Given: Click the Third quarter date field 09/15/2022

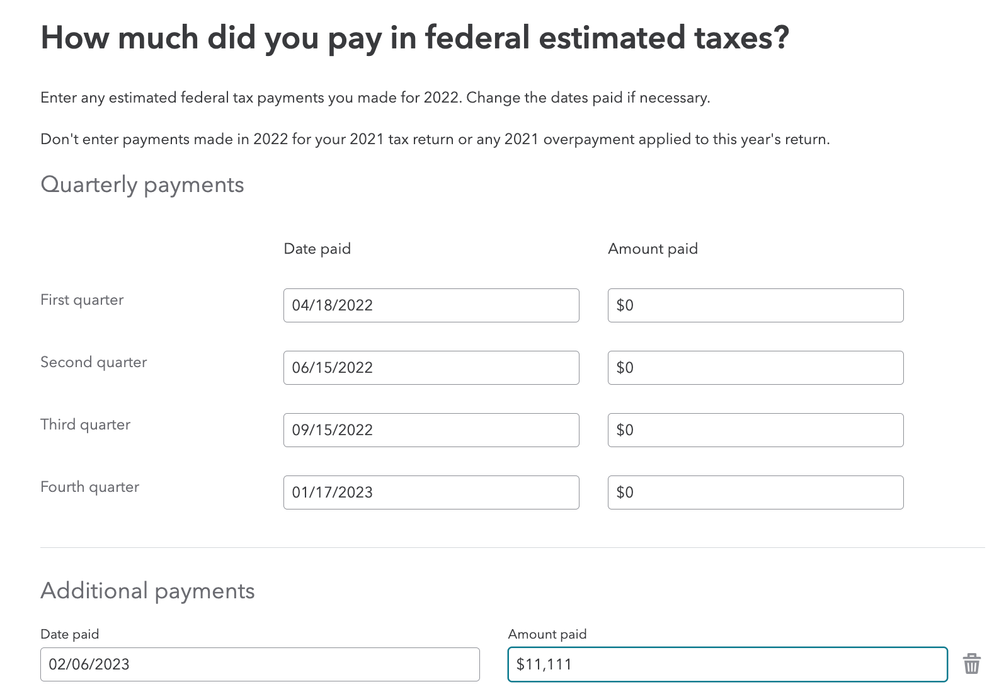Looking at the screenshot, I should pos(431,430).
